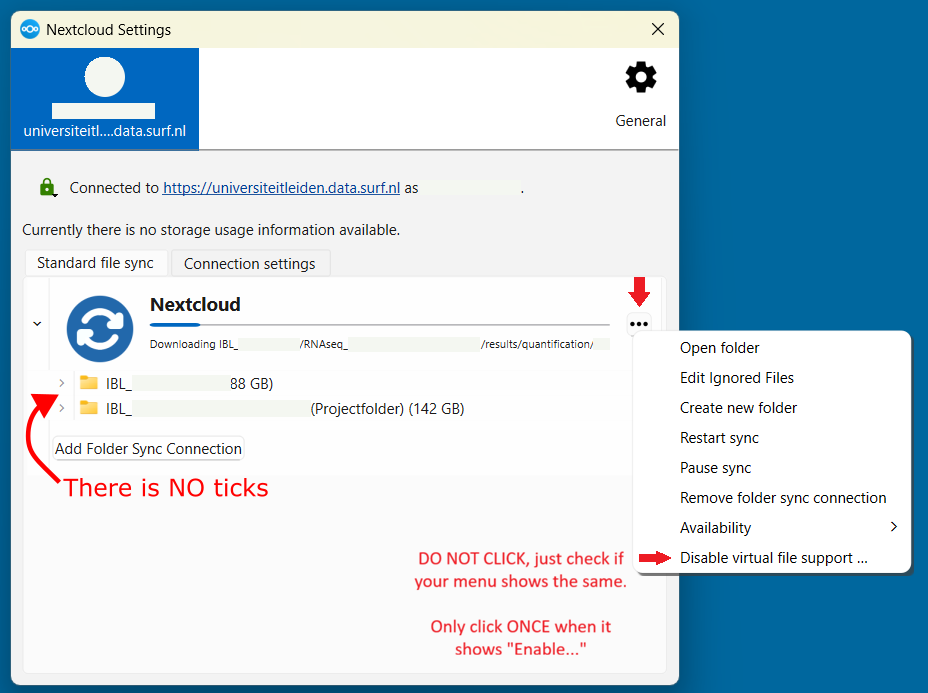This screenshot has height=693, width=928.
Task: Switch to the Connection settings tab
Action: (250, 263)
